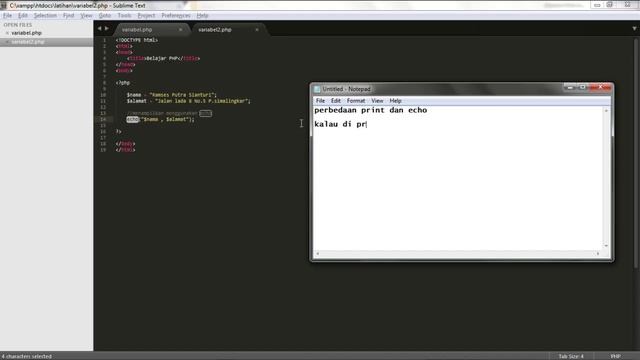640x360 pixels.
Task: Open Sublime Text Edit menu
Action: coord(23,16)
